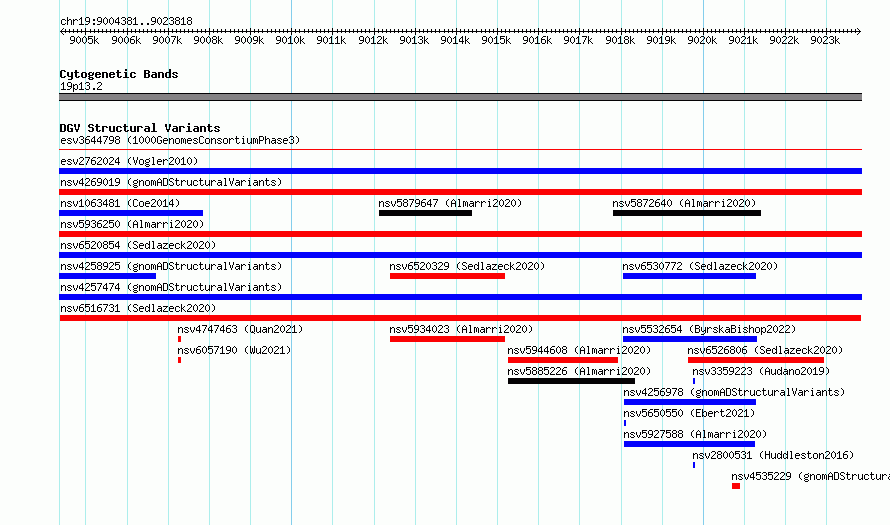Click the nsv2800531 (Huddleston2016) label text
The height and width of the screenshot is (525, 890).
773,455
